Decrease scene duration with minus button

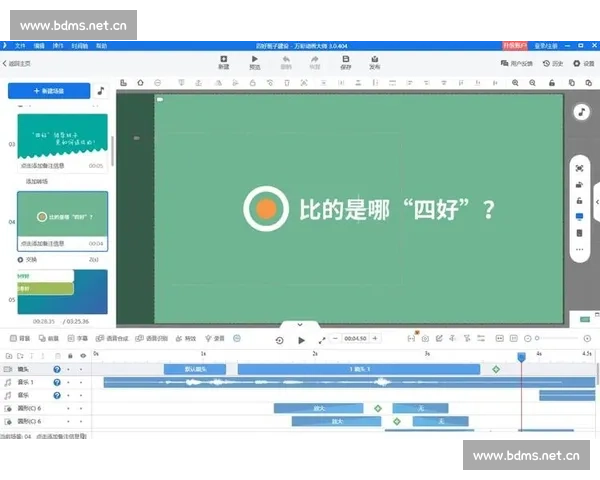pyautogui.click(x=335, y=338)
